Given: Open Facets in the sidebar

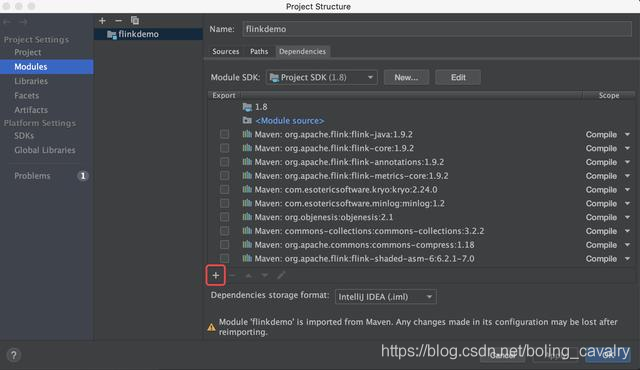Looking at the screenshot, I should 27,95.
